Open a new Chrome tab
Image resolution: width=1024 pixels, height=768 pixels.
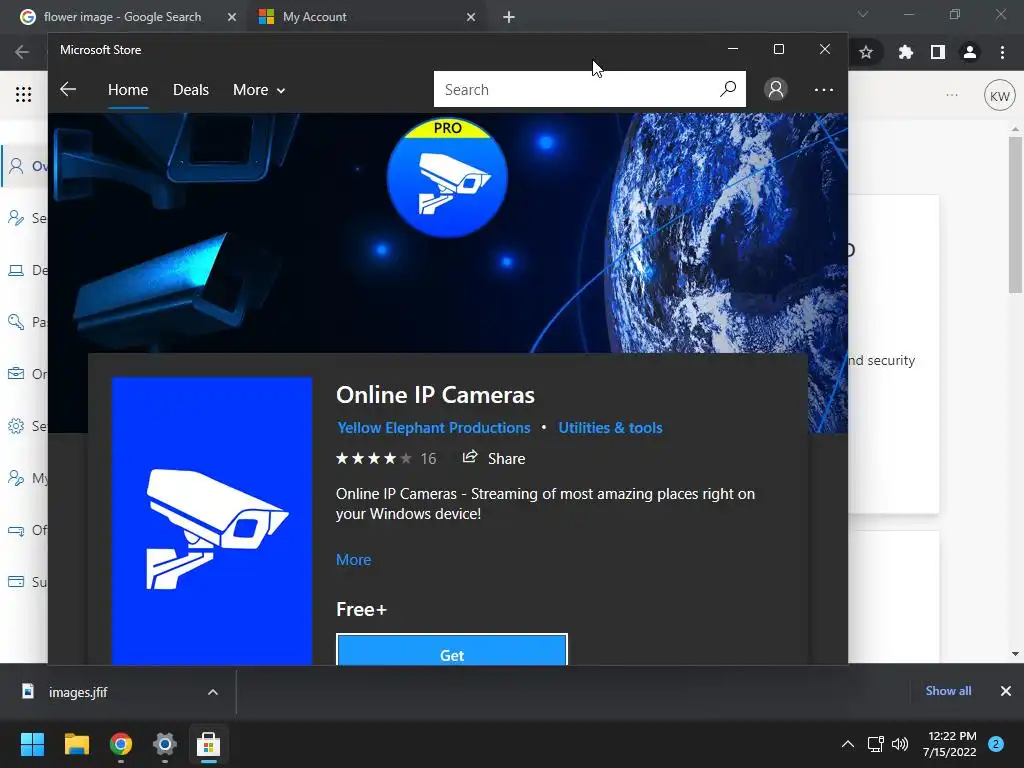point(509,17)
